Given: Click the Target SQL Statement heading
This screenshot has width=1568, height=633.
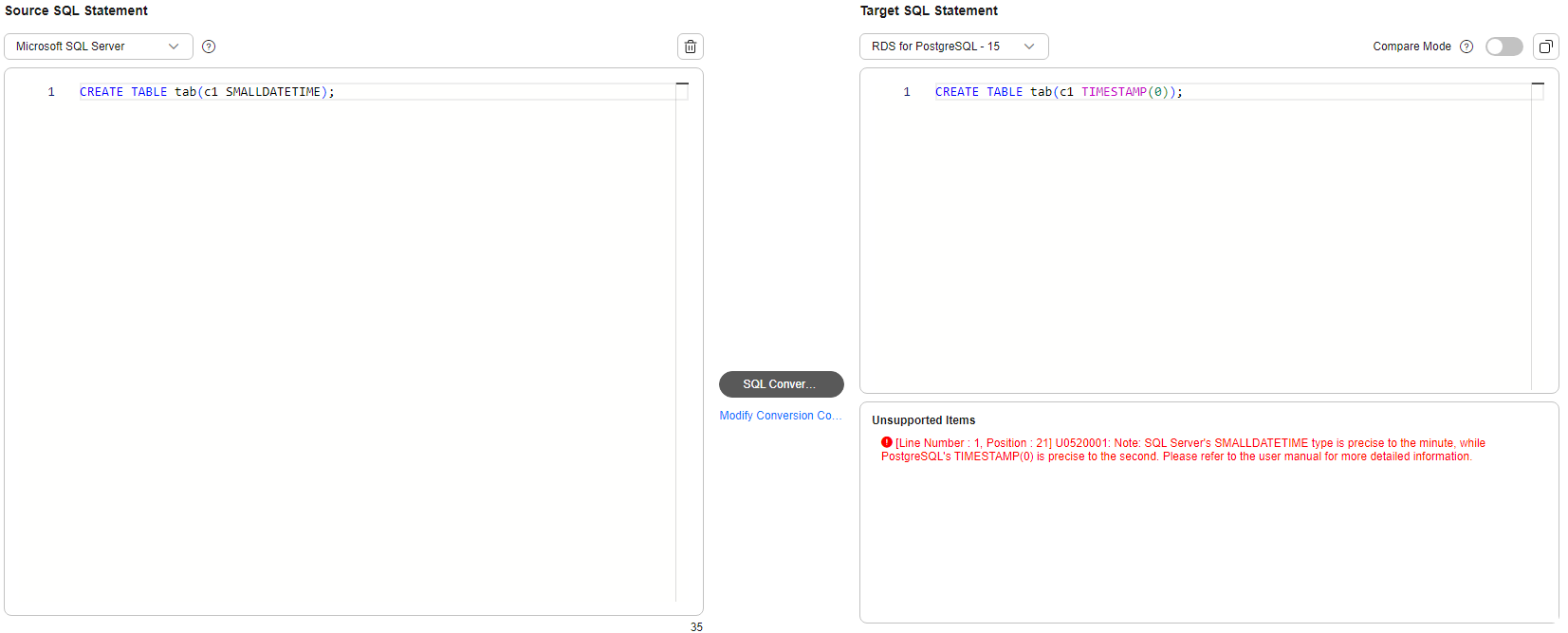Looking at the screenshot, I should click(x=929, y=10).
